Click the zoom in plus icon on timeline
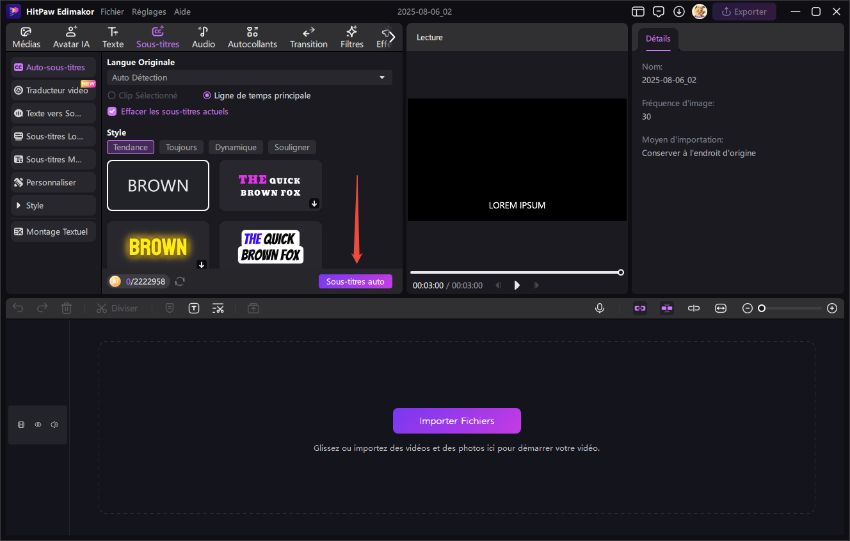Viewport: 850px width, 541px height. (x=831, y=308)
